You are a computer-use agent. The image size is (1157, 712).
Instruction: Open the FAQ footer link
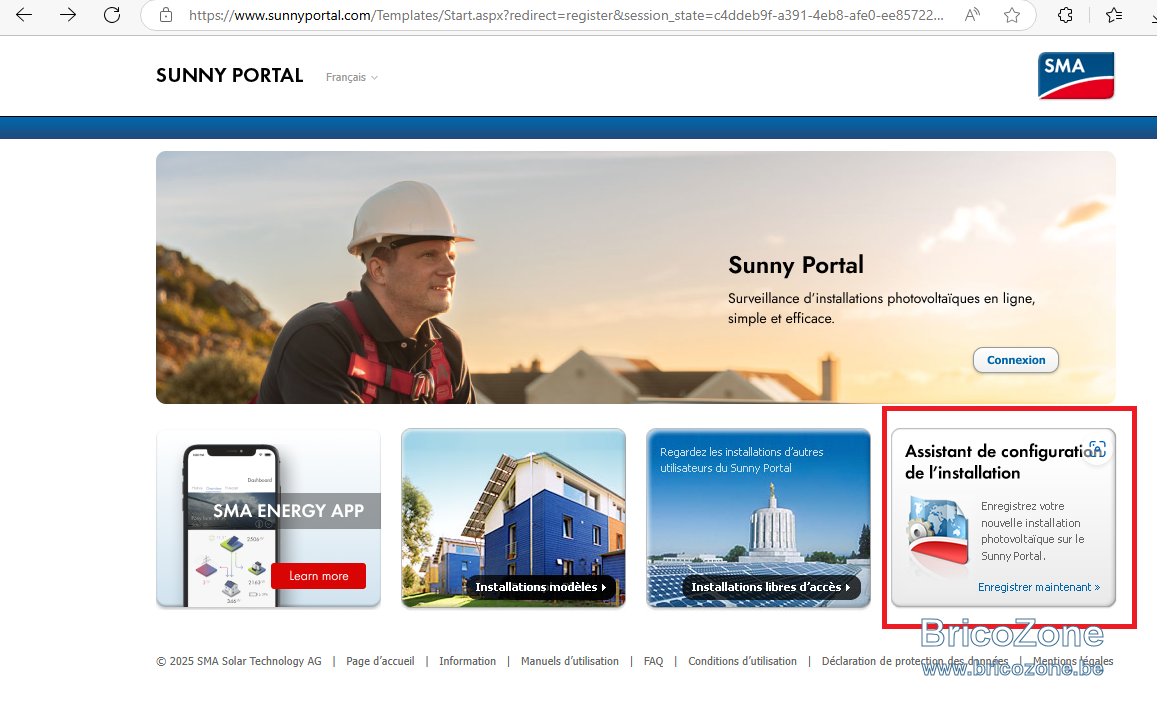tap(653, 661)
